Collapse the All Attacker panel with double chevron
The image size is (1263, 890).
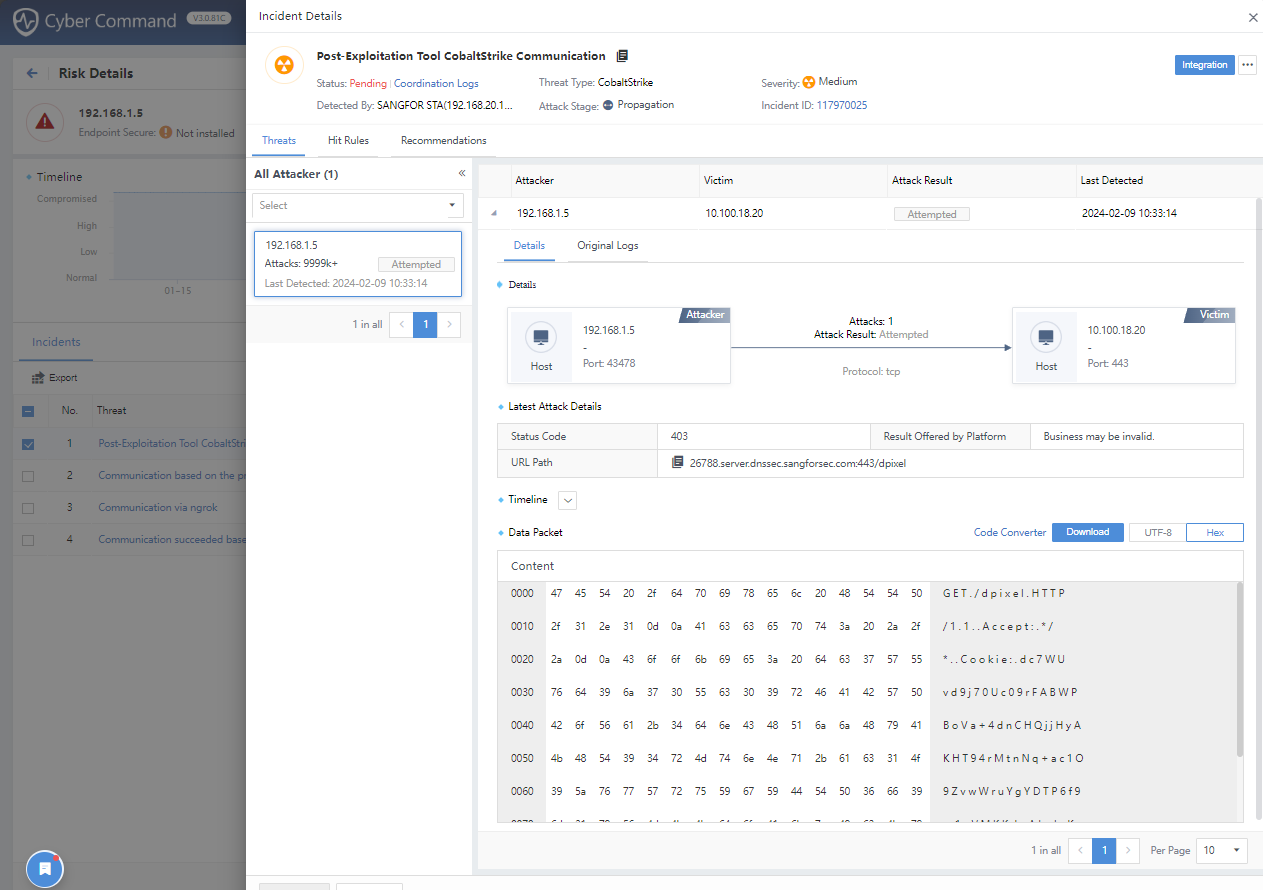461,174
